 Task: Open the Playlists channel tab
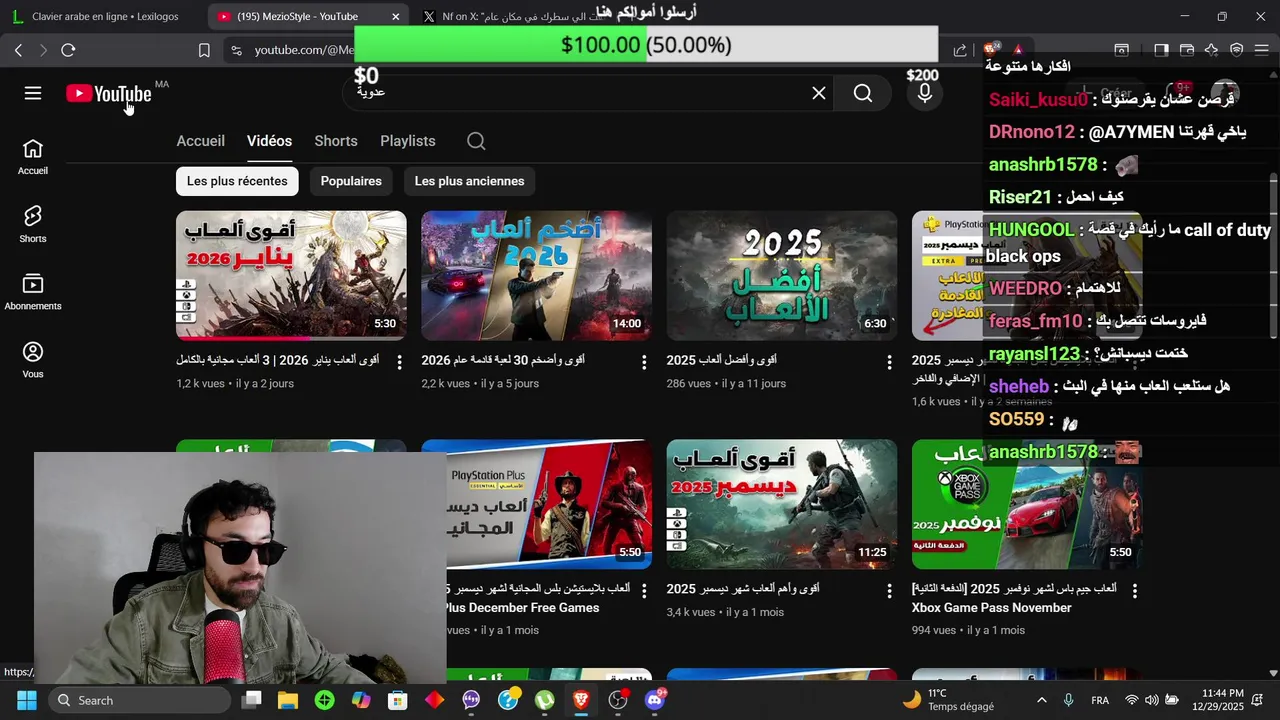408,141
